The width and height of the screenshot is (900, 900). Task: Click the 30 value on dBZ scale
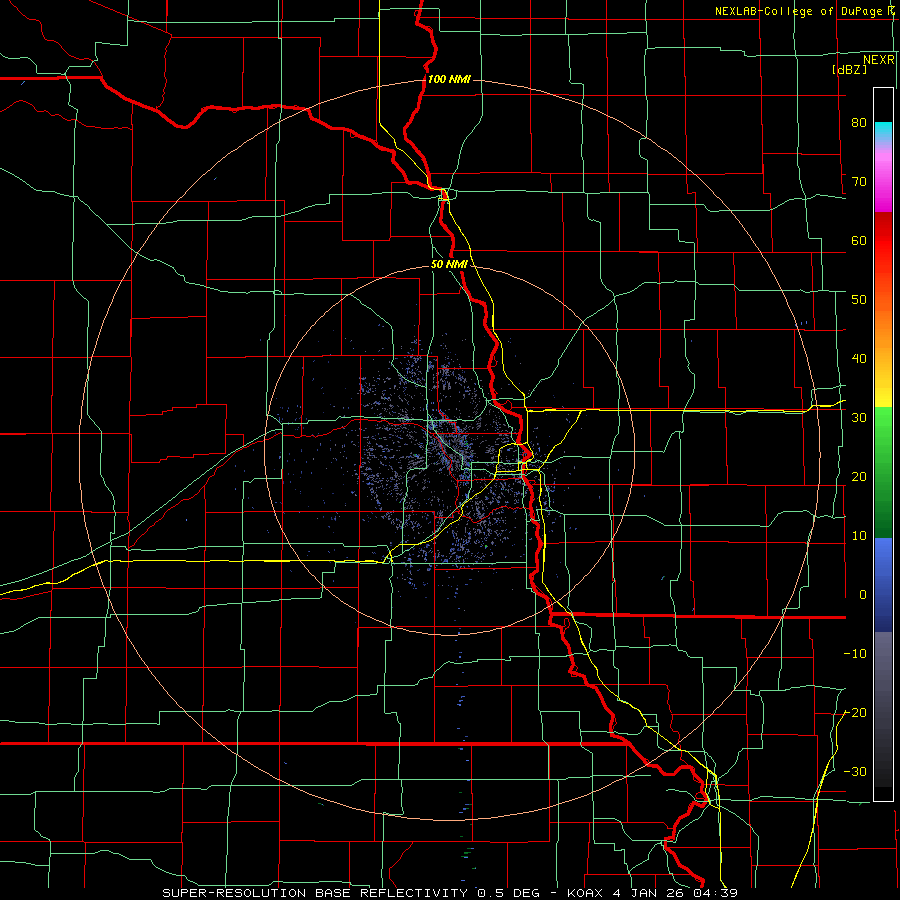click(x=859, y=418)
